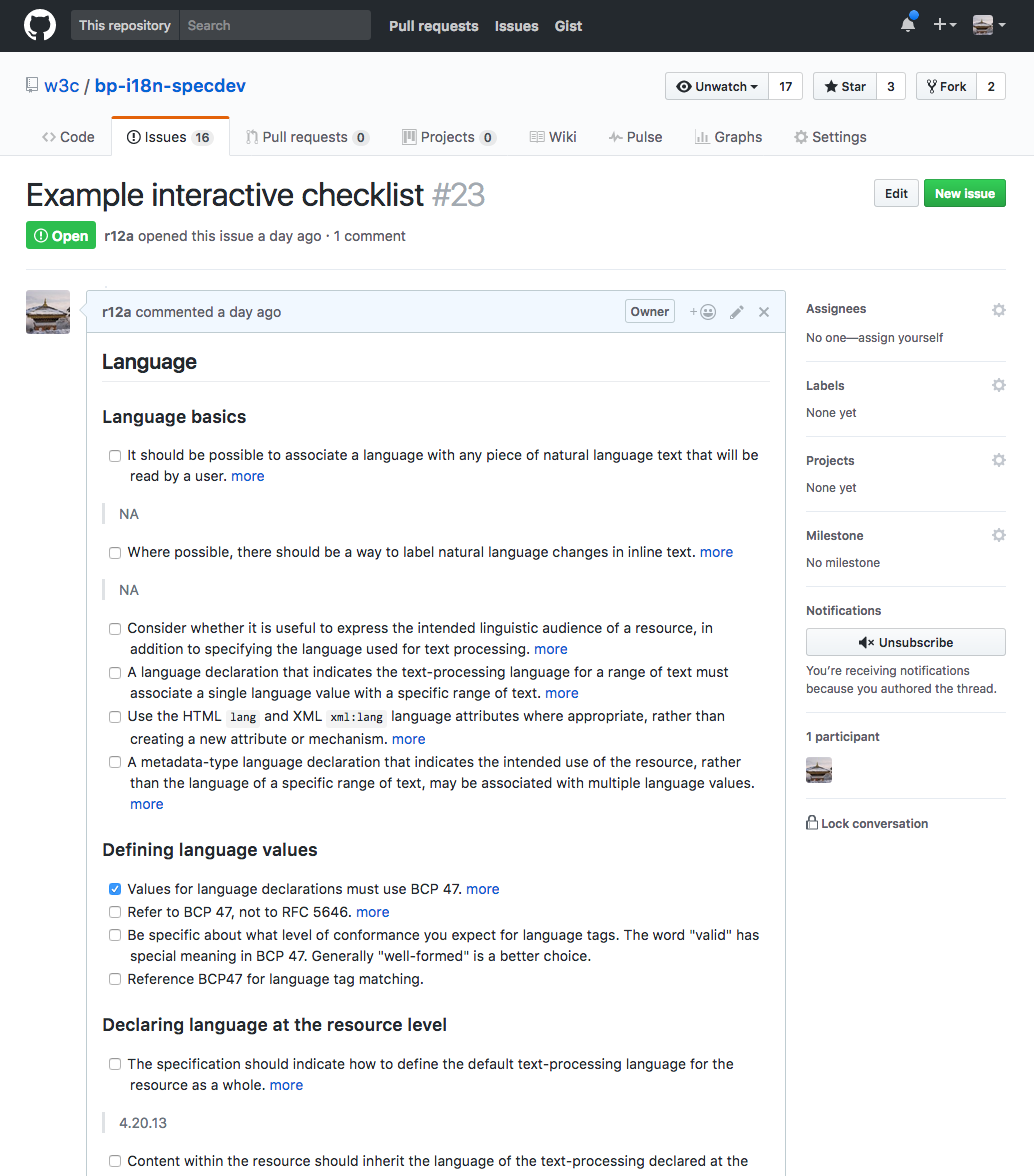This screenshot has height=1176, width=1034.
Task: Open the user avatar profile dropdown
Action: click(989, 25)
